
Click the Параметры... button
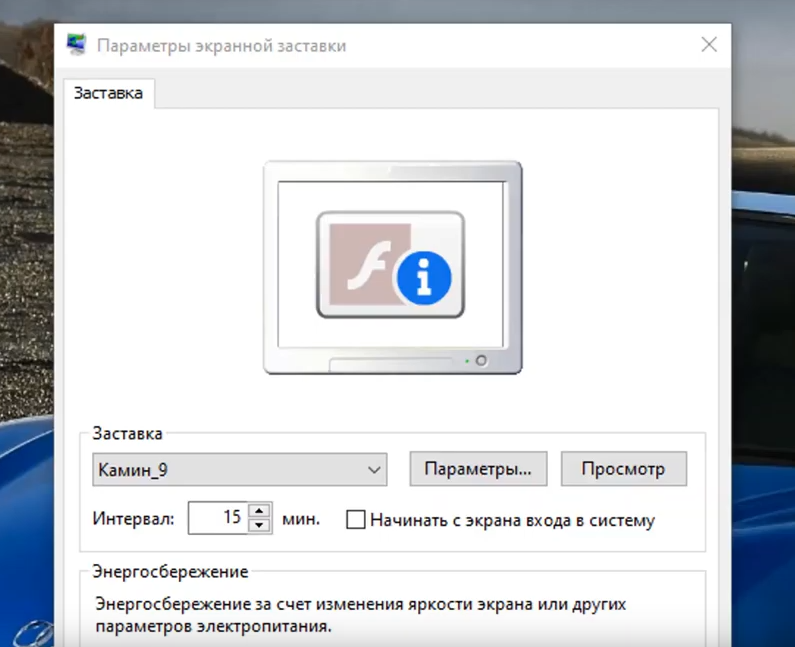click(478, 469)
